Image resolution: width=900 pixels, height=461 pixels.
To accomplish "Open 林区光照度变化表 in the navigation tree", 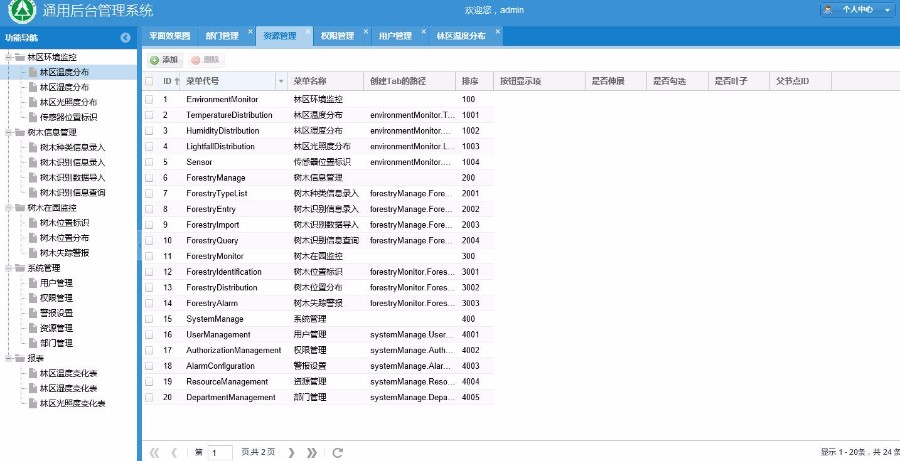I will 72,403.
